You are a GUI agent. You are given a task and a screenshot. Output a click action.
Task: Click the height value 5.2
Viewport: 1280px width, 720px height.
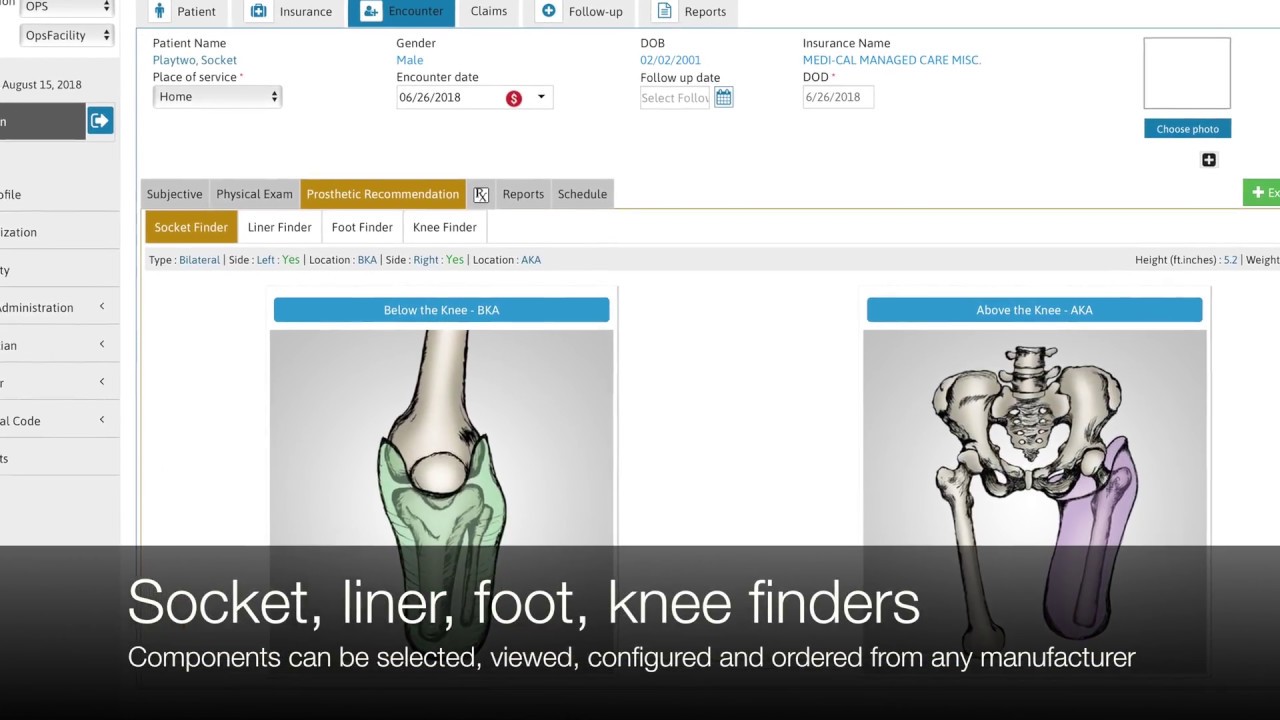(x=1230, y=260)
